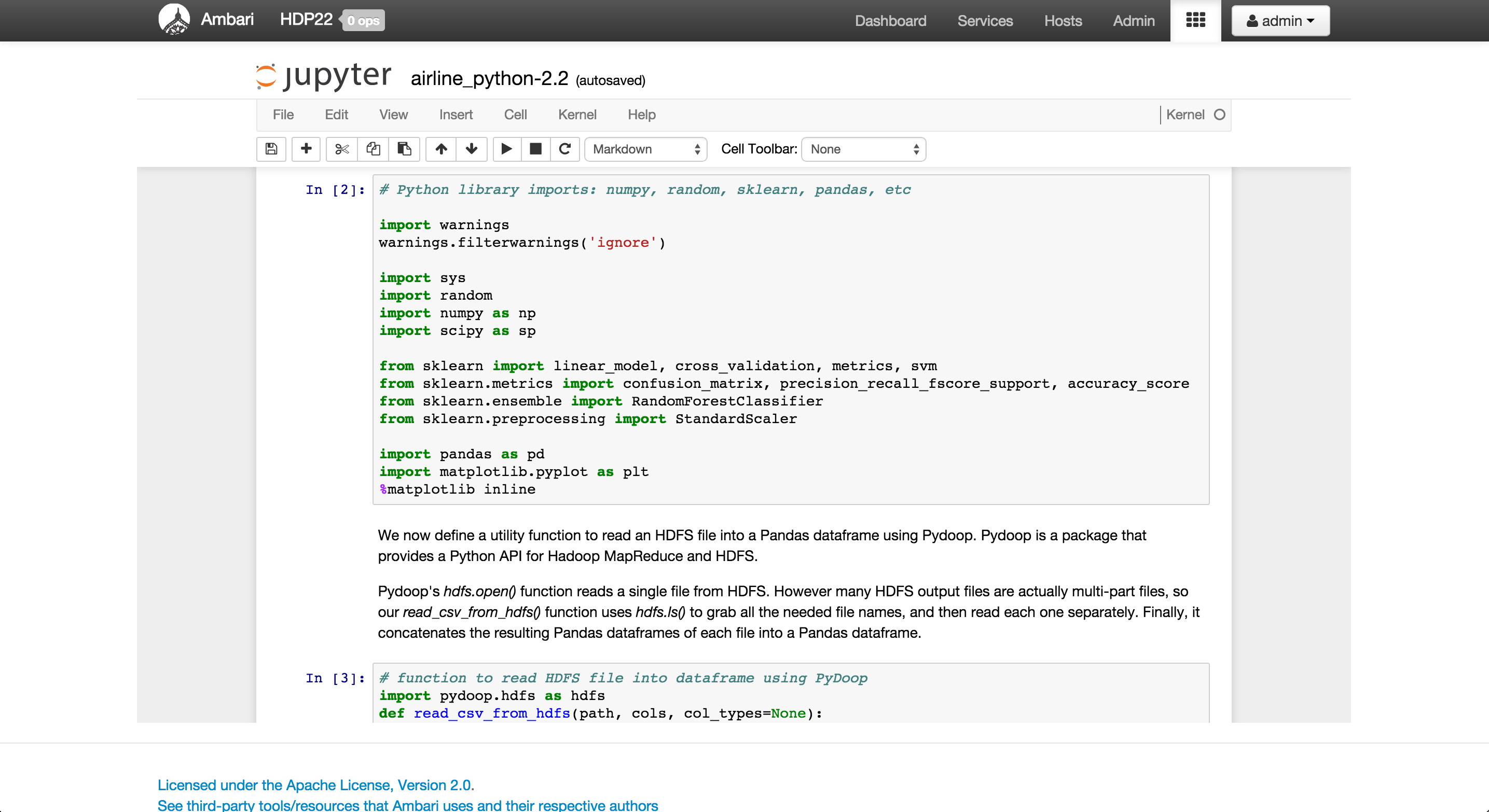Open Ambari views grid icon
The width and height of the screenshot is (1489, 812).
pos(1195,21)
